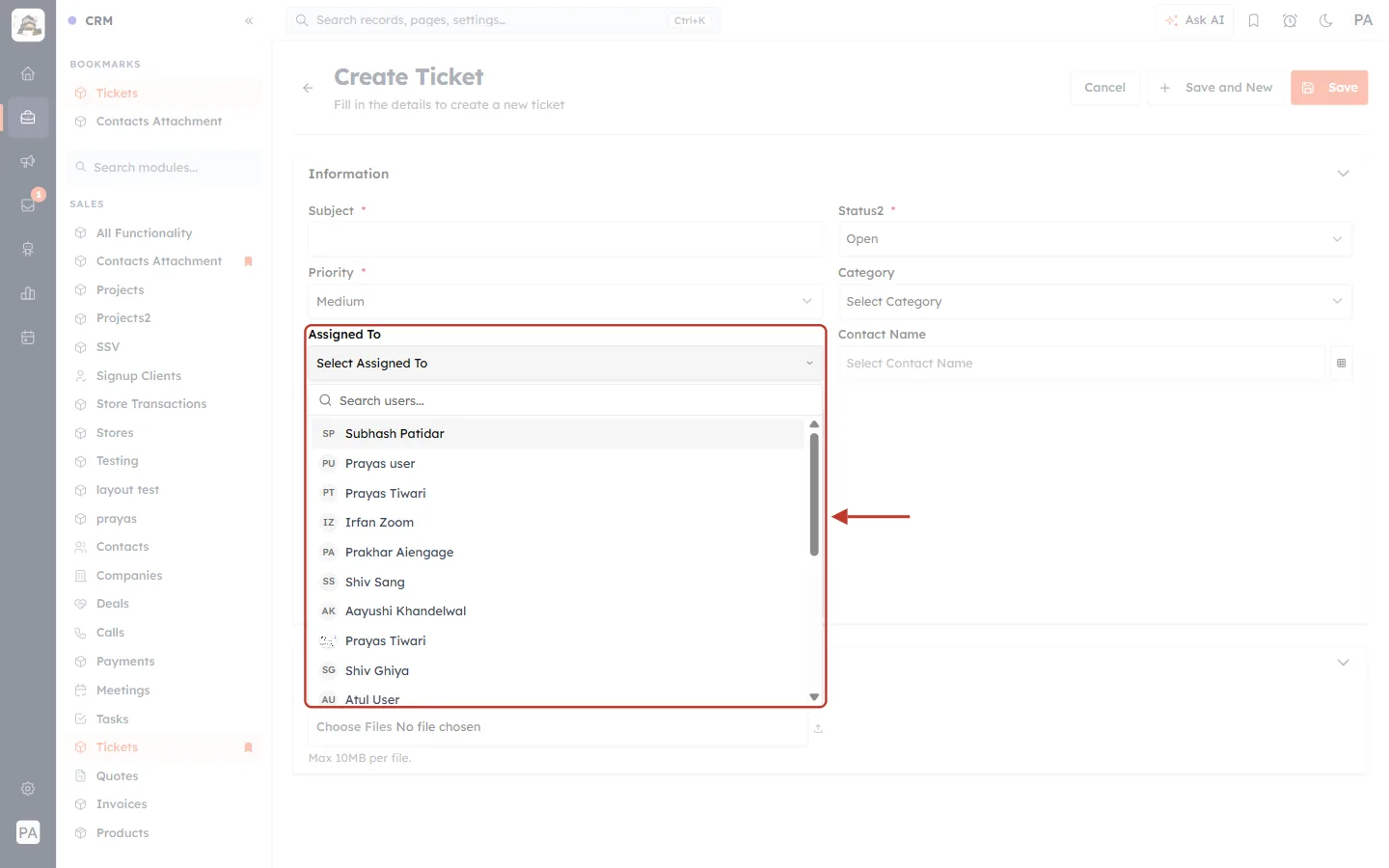
Task: Open the Select Category dropdown
Action: pyautogui.click(x=1095, y=302)
